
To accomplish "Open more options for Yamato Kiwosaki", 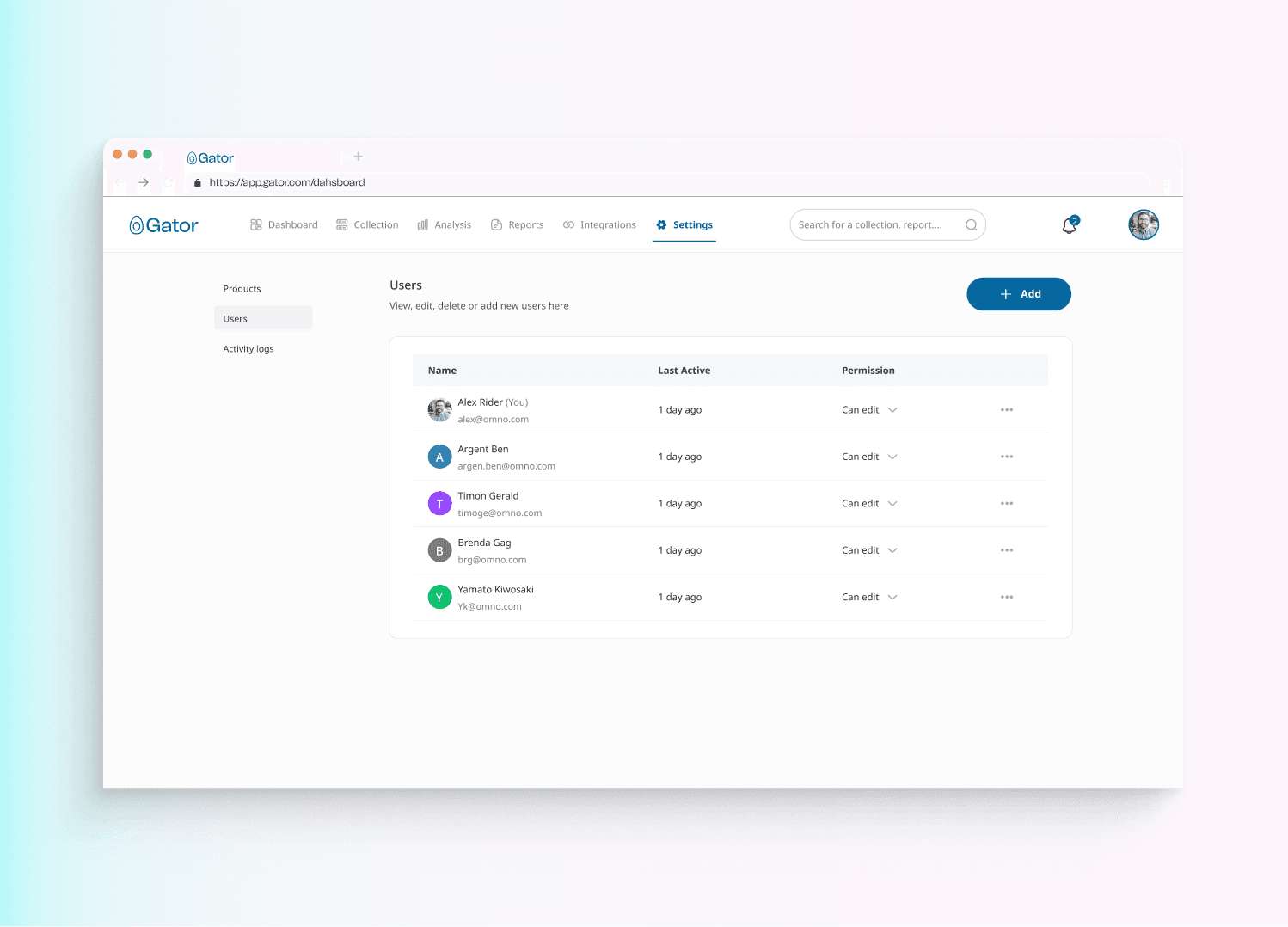I will tap(1006, 597).
